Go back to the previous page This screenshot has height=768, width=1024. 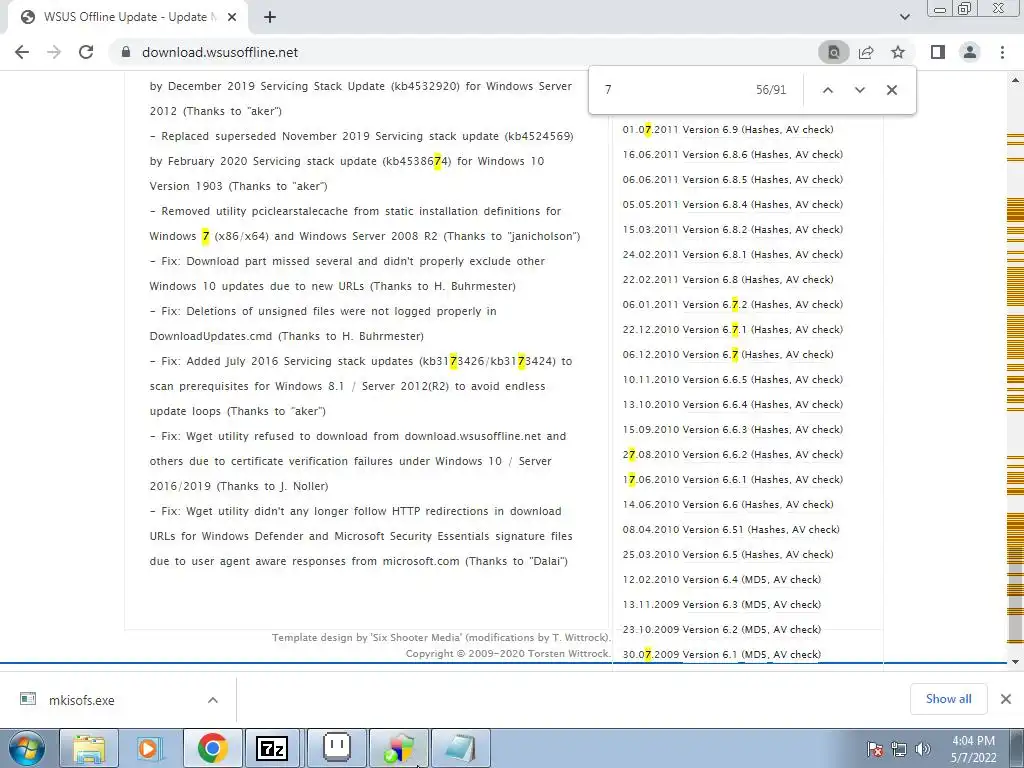coord(22,52)
